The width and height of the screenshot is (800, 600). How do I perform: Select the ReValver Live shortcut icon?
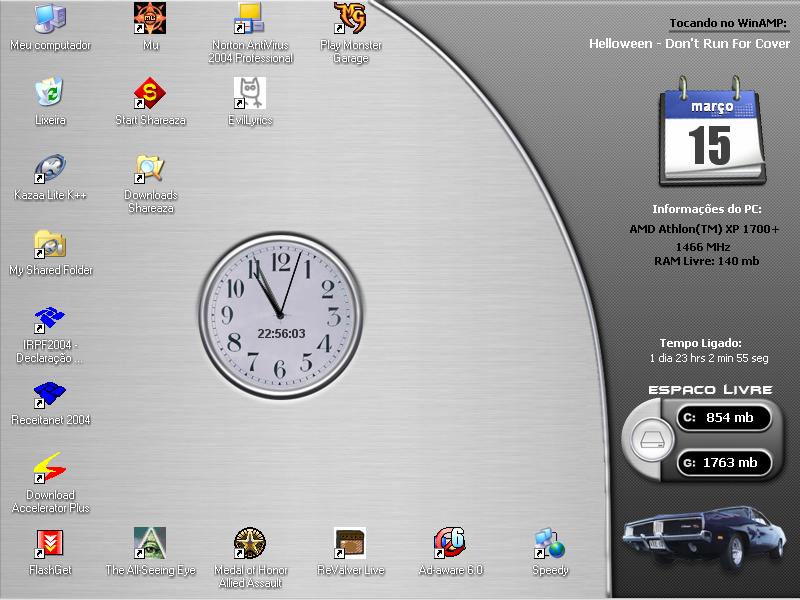pyautogui.click(x=351, y=543)
